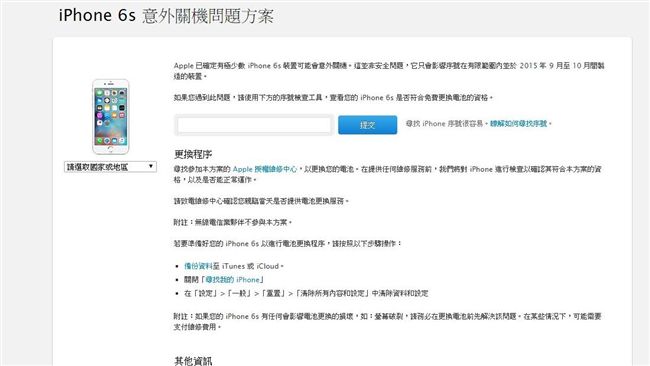Click the blue 提交 submit button

(x=367, y=125)
